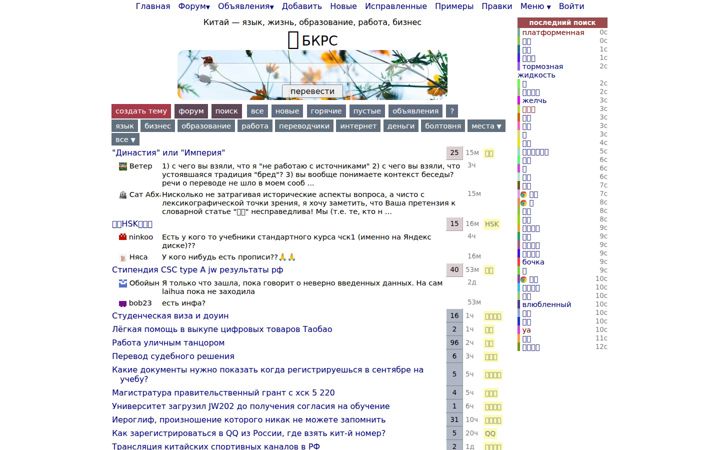The height and width of the screenshot is (450, 720).
Task: Click reply count 40 for Стипендия CSC topic
Action: tap(455, 270)
